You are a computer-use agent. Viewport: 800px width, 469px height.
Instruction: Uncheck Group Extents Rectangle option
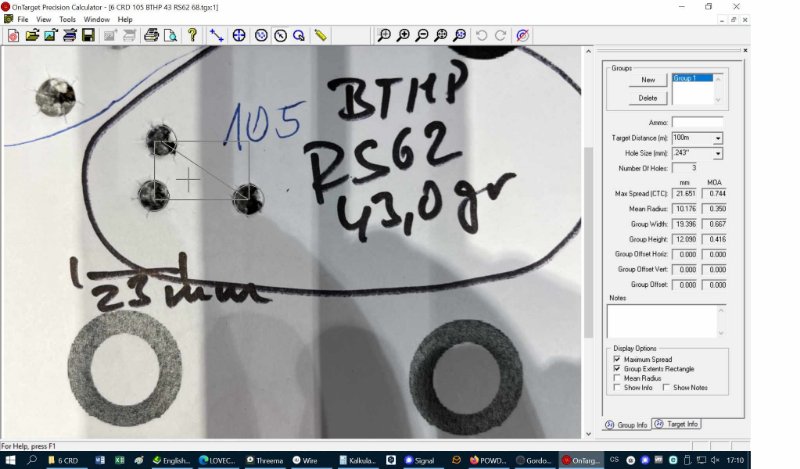(617, 369)
